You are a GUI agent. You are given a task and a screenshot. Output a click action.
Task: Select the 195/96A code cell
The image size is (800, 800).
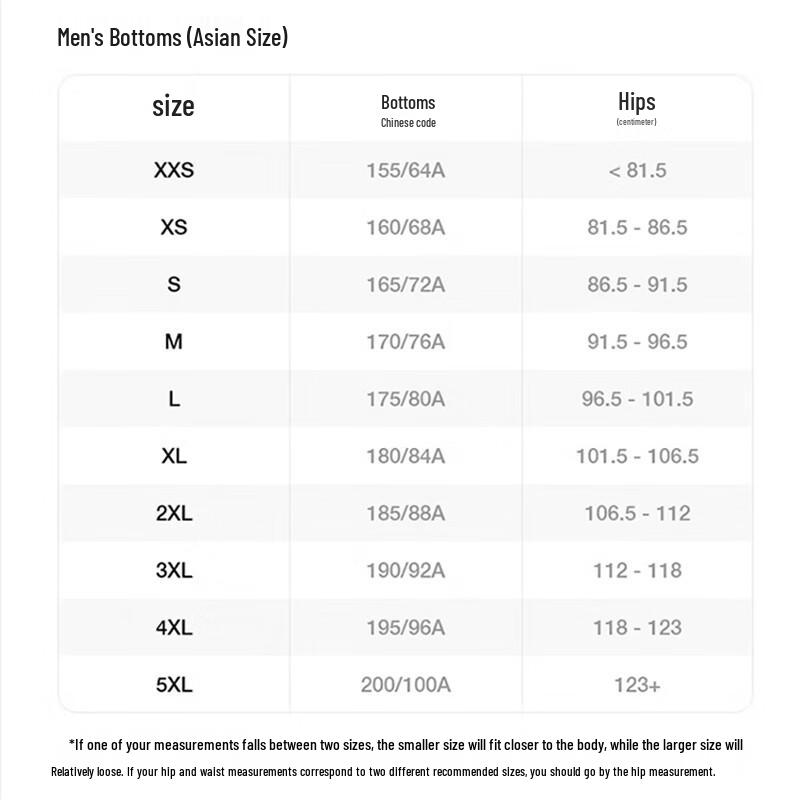pos(405,628)
